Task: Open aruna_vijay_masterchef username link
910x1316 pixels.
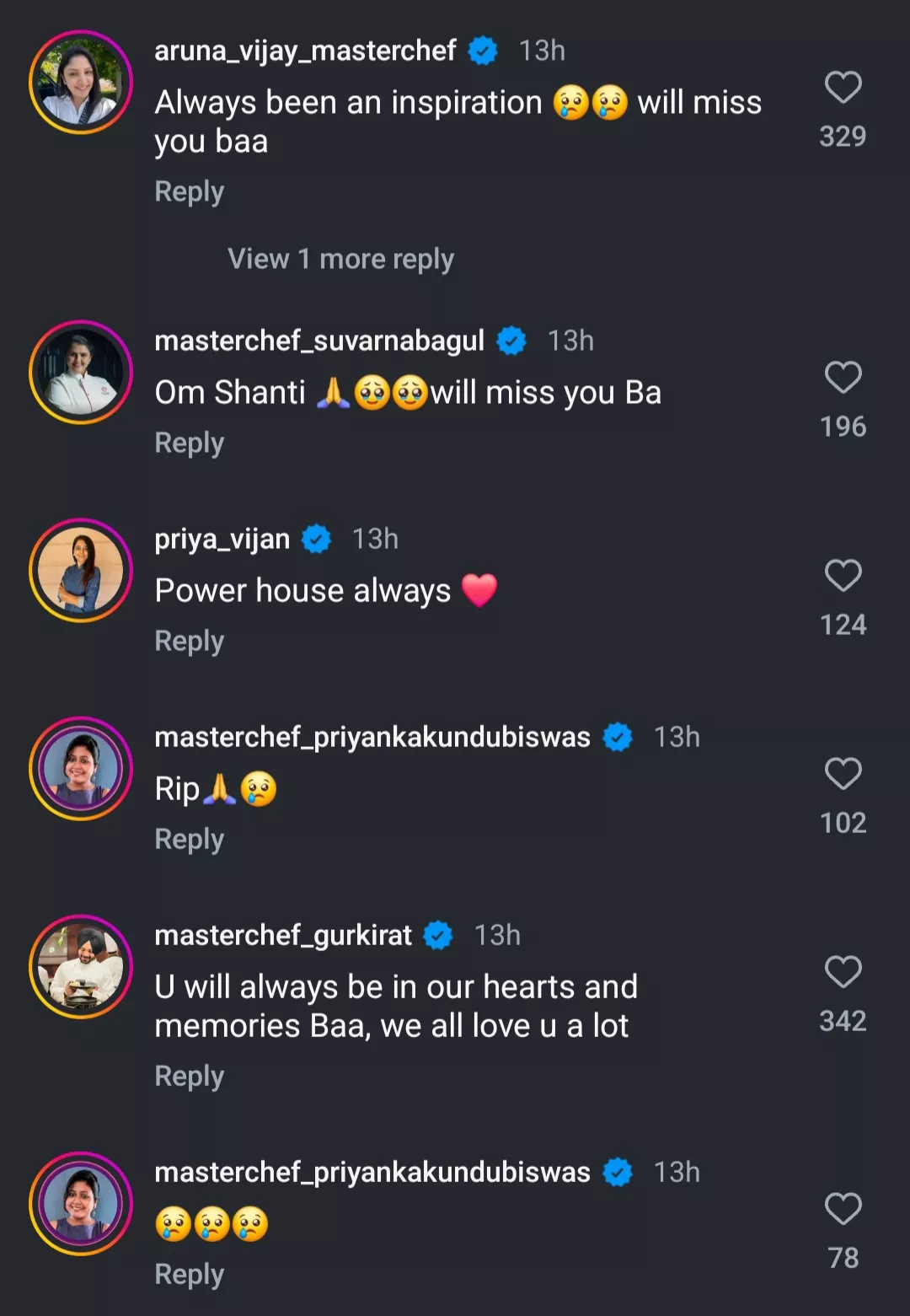Action: pos(305,51)
